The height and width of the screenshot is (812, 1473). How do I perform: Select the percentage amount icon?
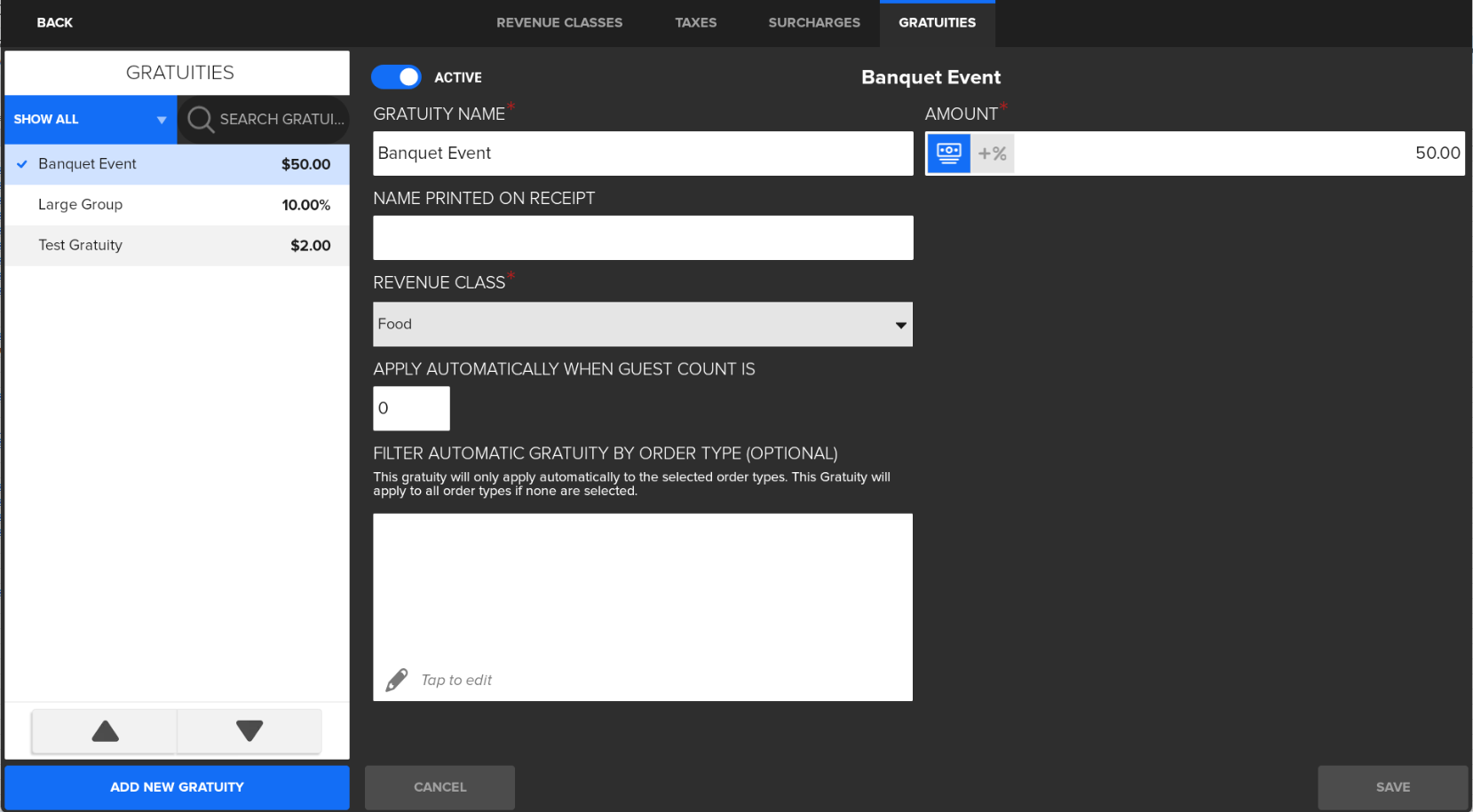(x=992, y=154)
